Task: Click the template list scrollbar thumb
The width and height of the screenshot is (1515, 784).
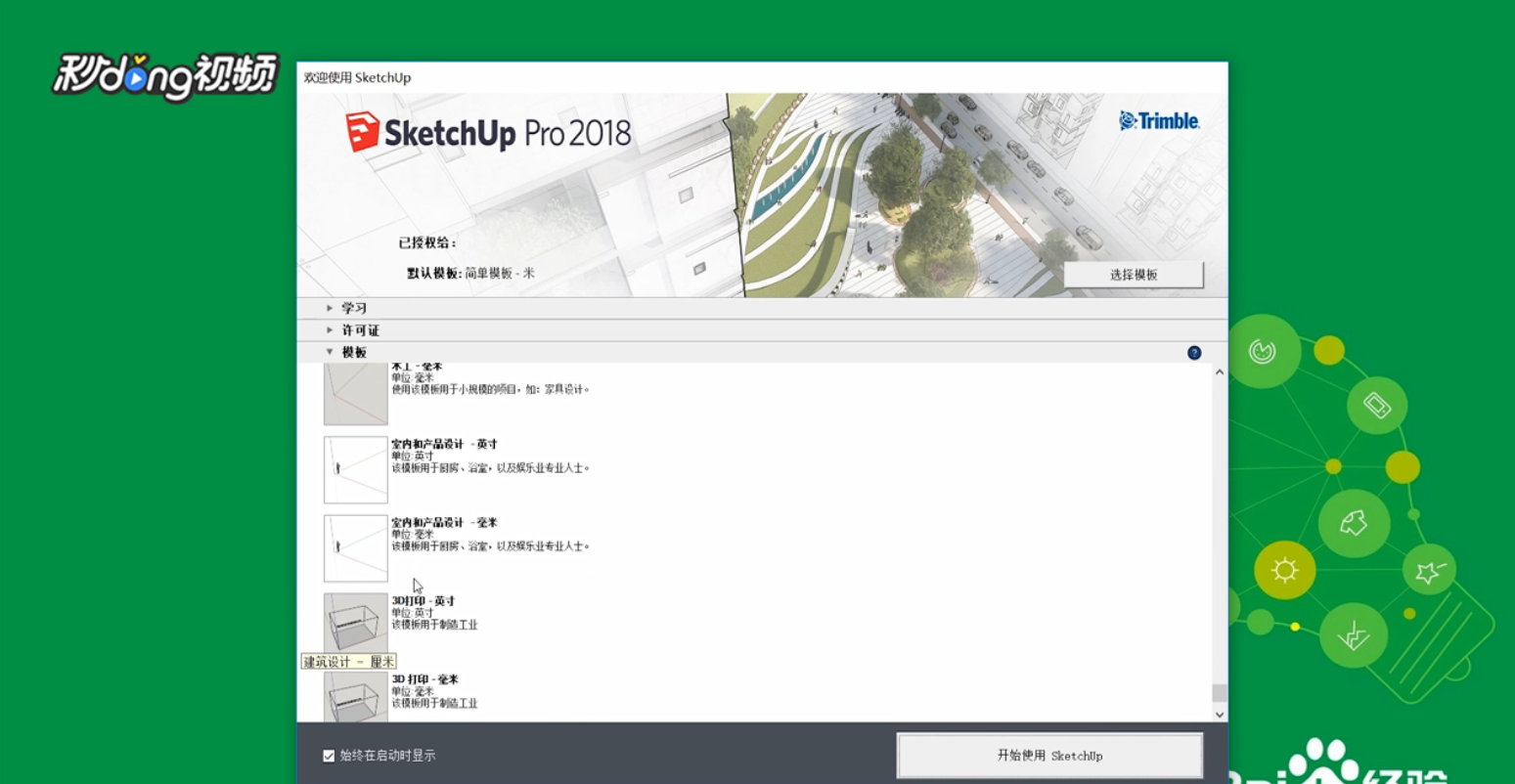Action: pyautogui.click(x=1220, y=693)
